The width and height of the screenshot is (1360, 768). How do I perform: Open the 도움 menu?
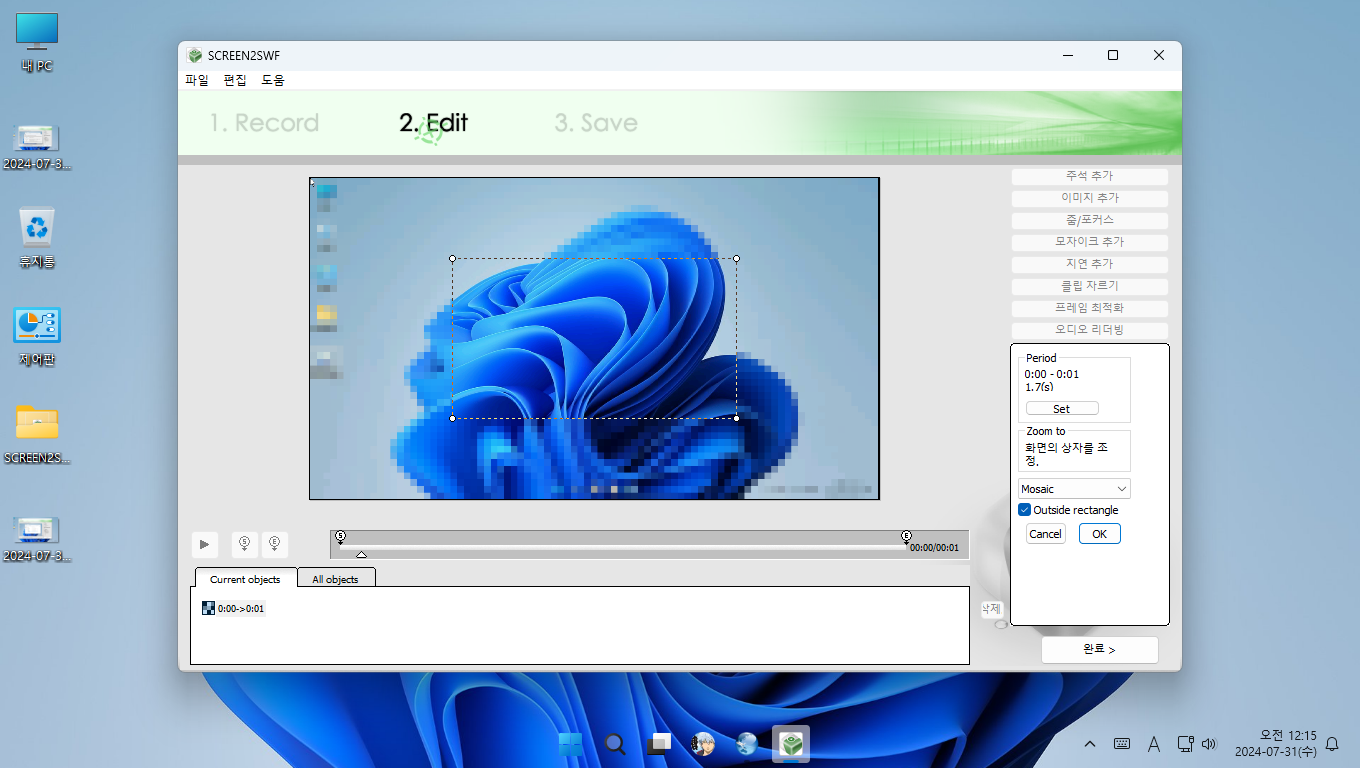[273, 80]
